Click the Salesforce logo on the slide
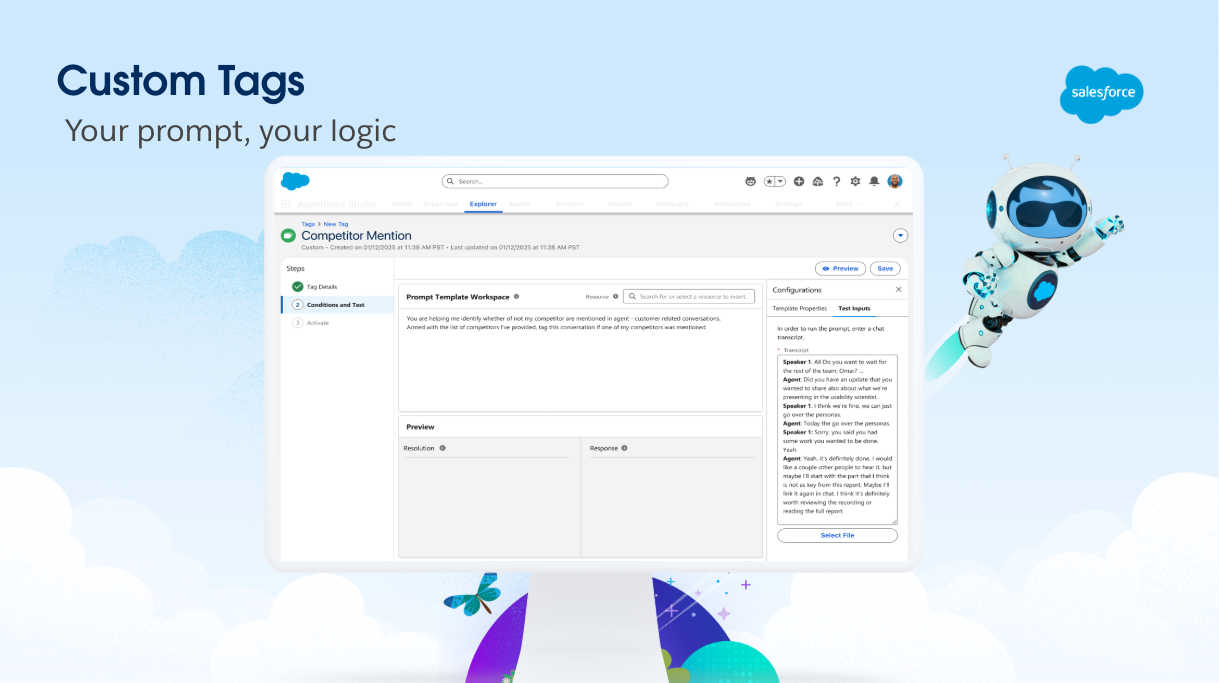Image resolution: width=1219 pixels, height=683 pixels. pos(1101,93)
